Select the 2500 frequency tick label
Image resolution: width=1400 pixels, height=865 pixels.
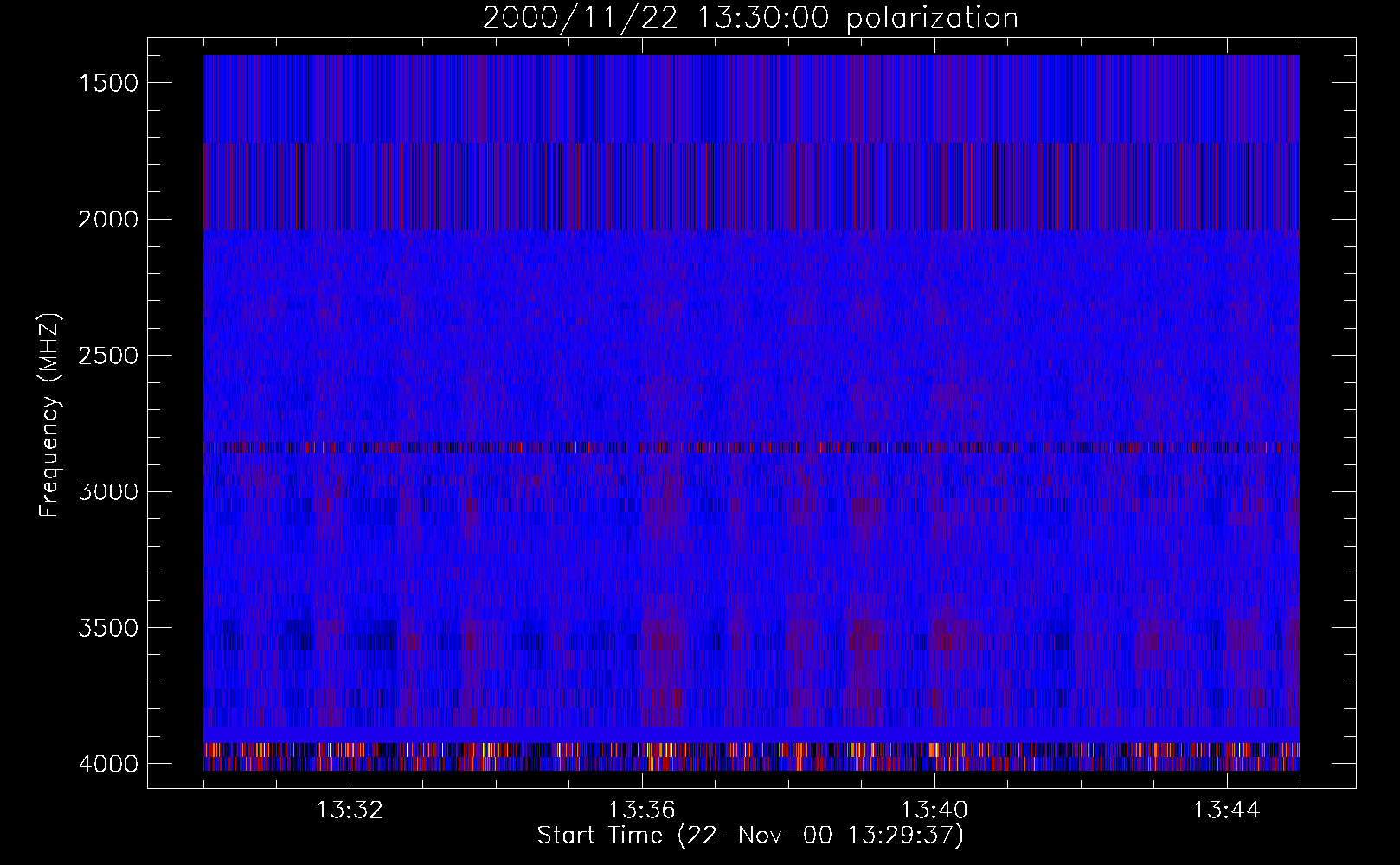tap(108, 356)
